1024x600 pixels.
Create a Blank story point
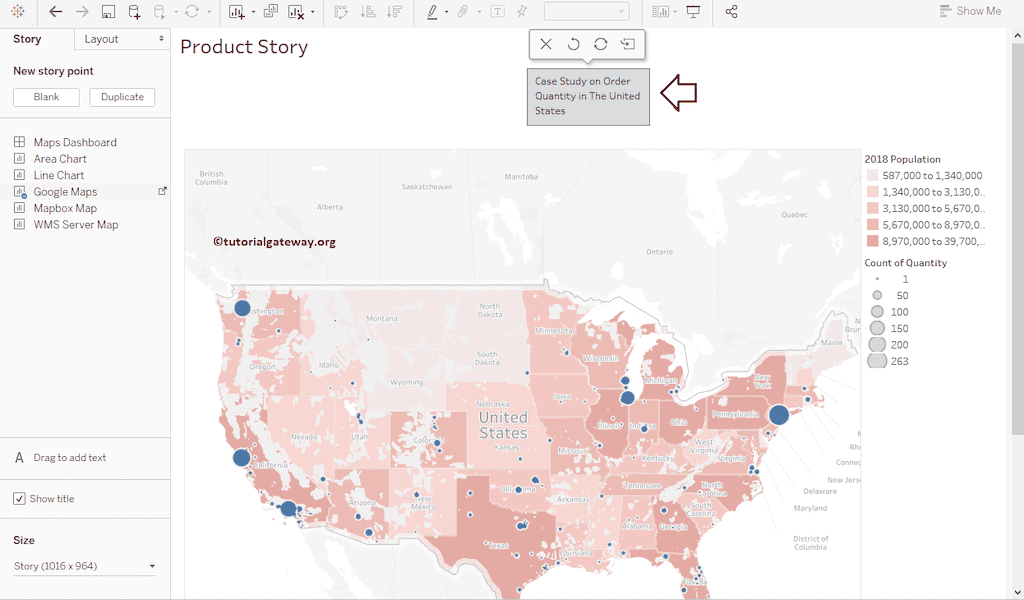[x=46, y=96]
